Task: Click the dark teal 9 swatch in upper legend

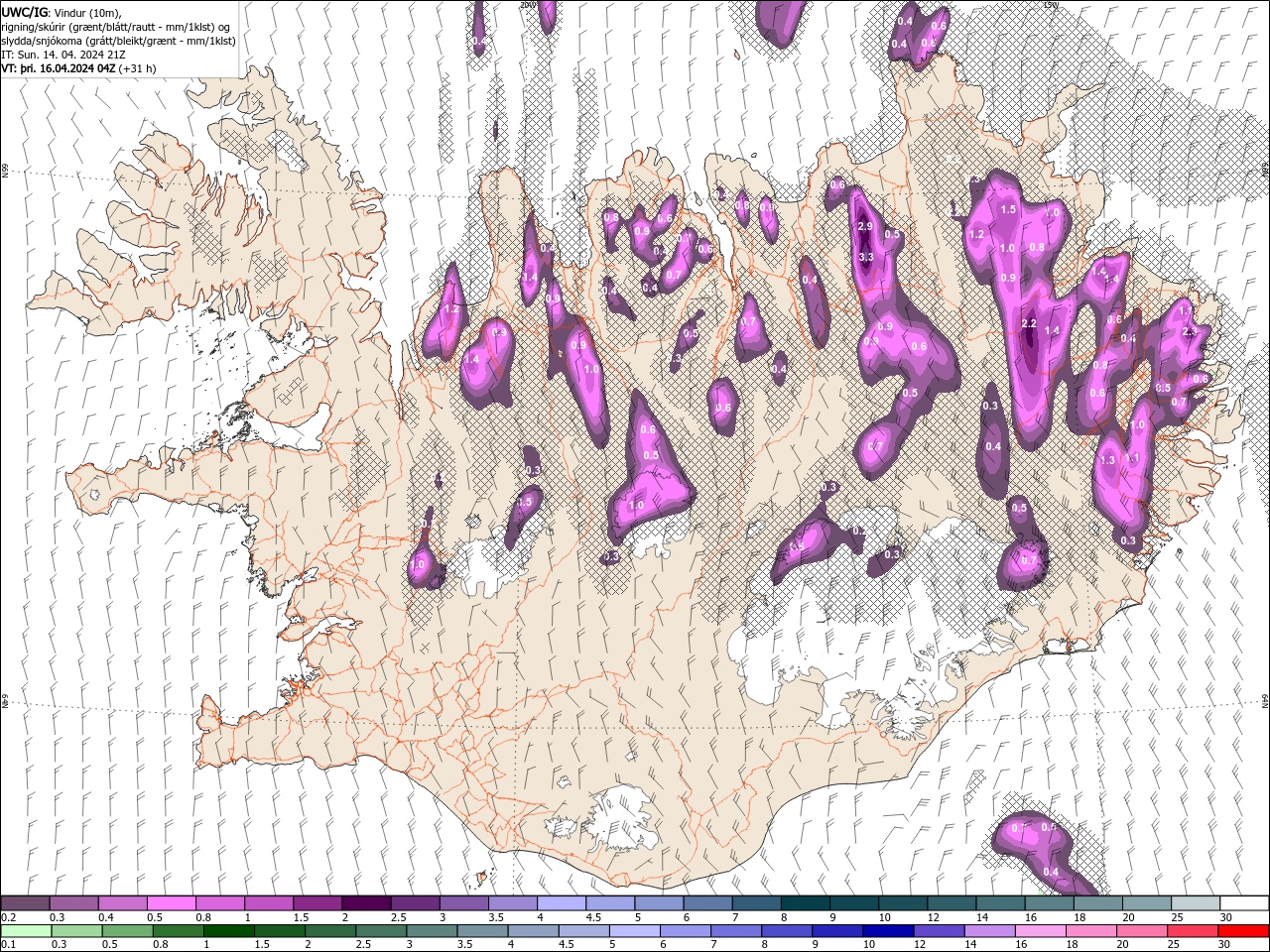Action: 855,903
